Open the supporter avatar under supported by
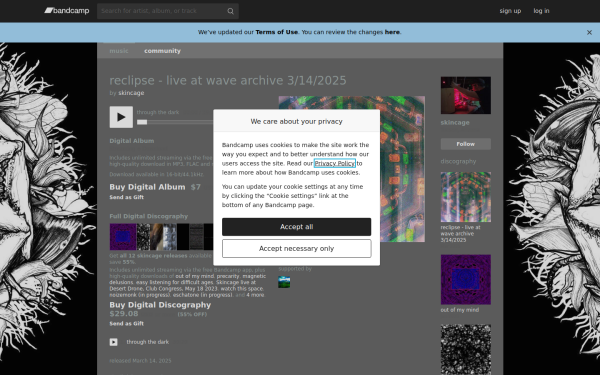This screenshot has width=600, height=375. tap(284, 282)
